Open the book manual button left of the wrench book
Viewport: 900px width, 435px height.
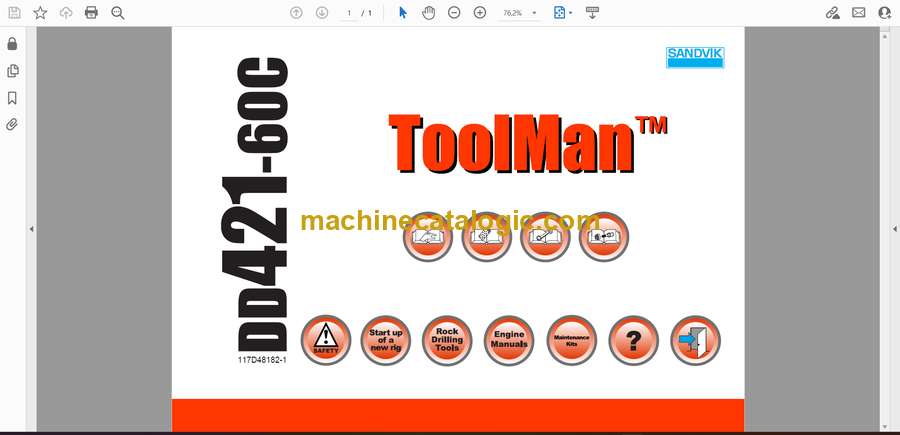click(x=486, y=237)
